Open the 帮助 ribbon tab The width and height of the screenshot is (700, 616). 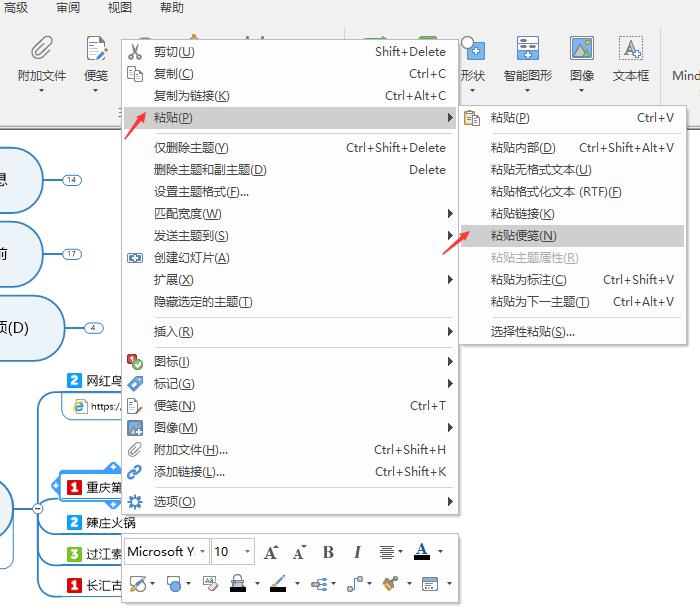171,8
